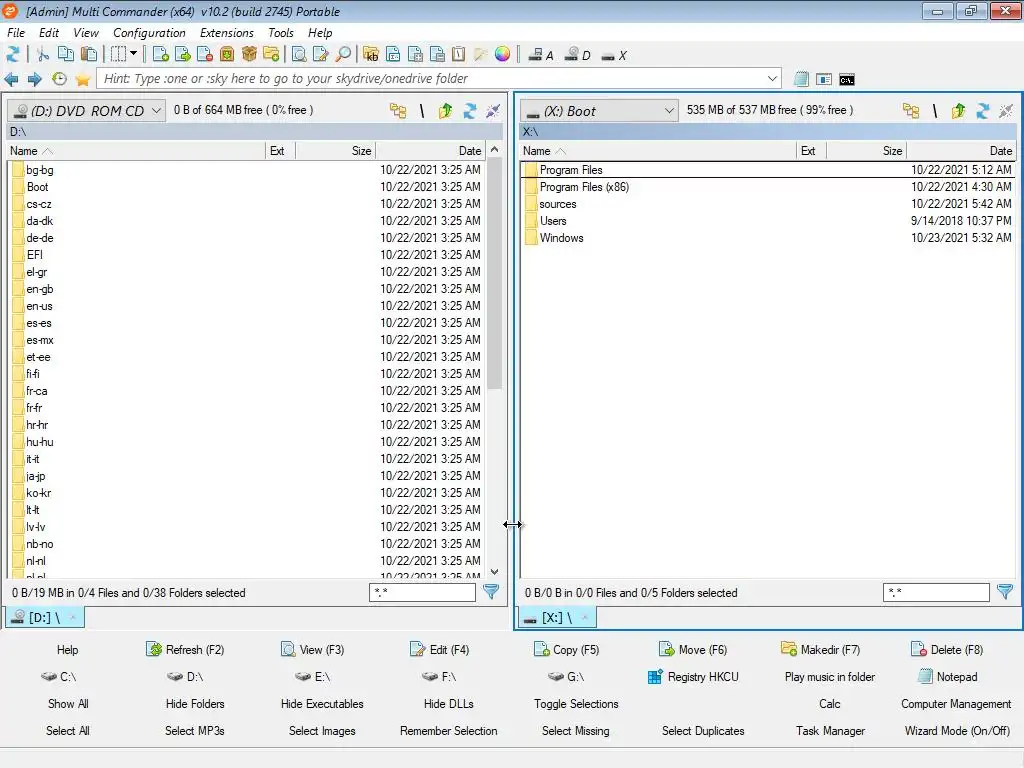The width and height of the screenshot is (1024, 768).
Task: Click the Copy icon in toolbar
Action: click(65, 54)
